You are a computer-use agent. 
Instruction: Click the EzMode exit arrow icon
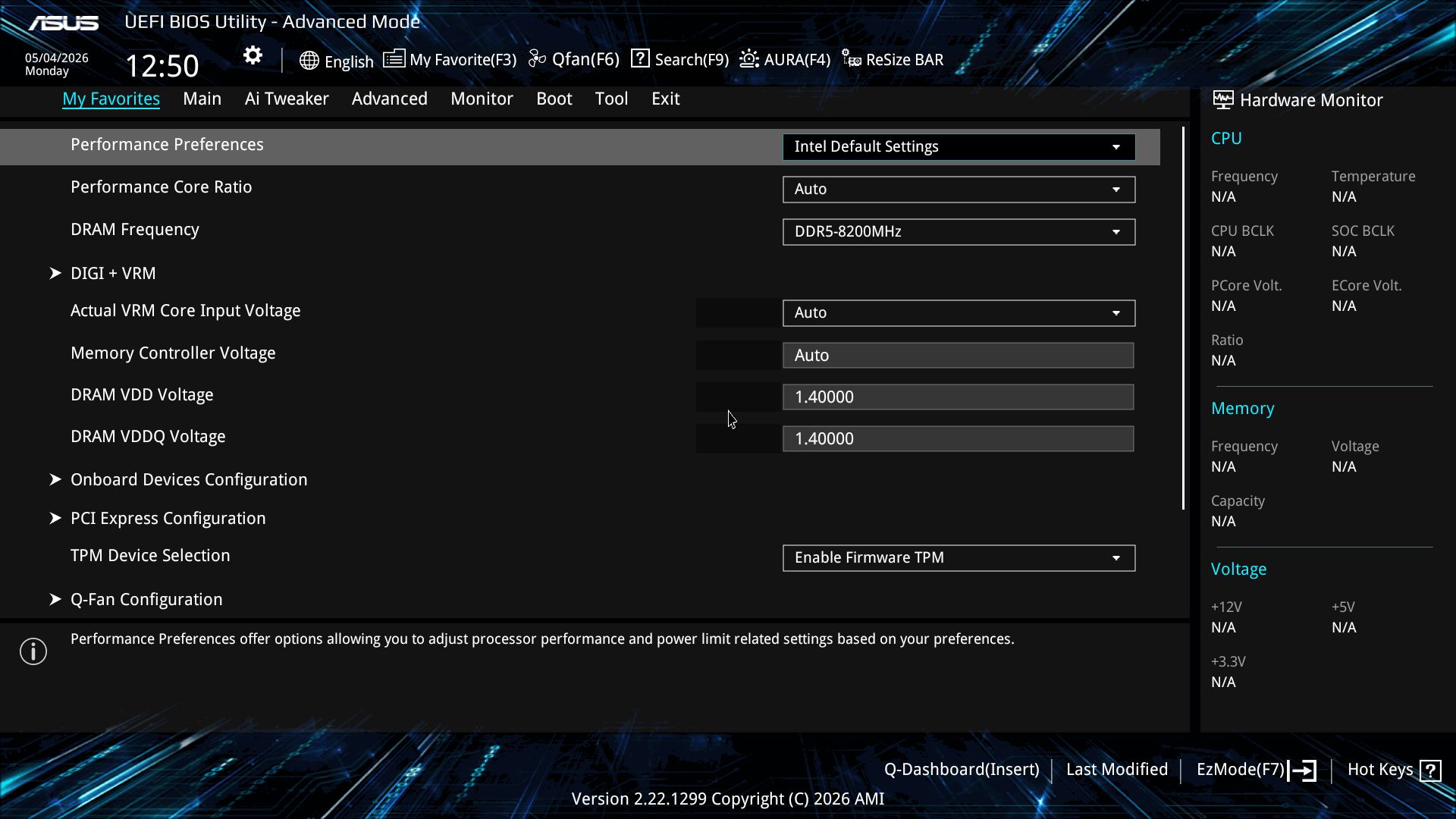click(1302, 770)
